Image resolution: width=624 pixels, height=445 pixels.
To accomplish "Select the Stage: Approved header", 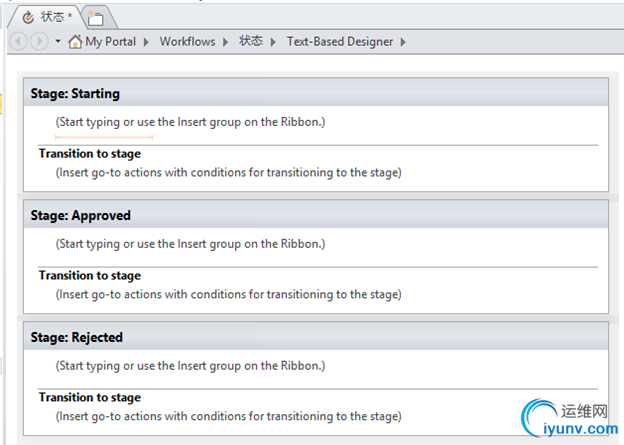I will click(x=80, y=215).
